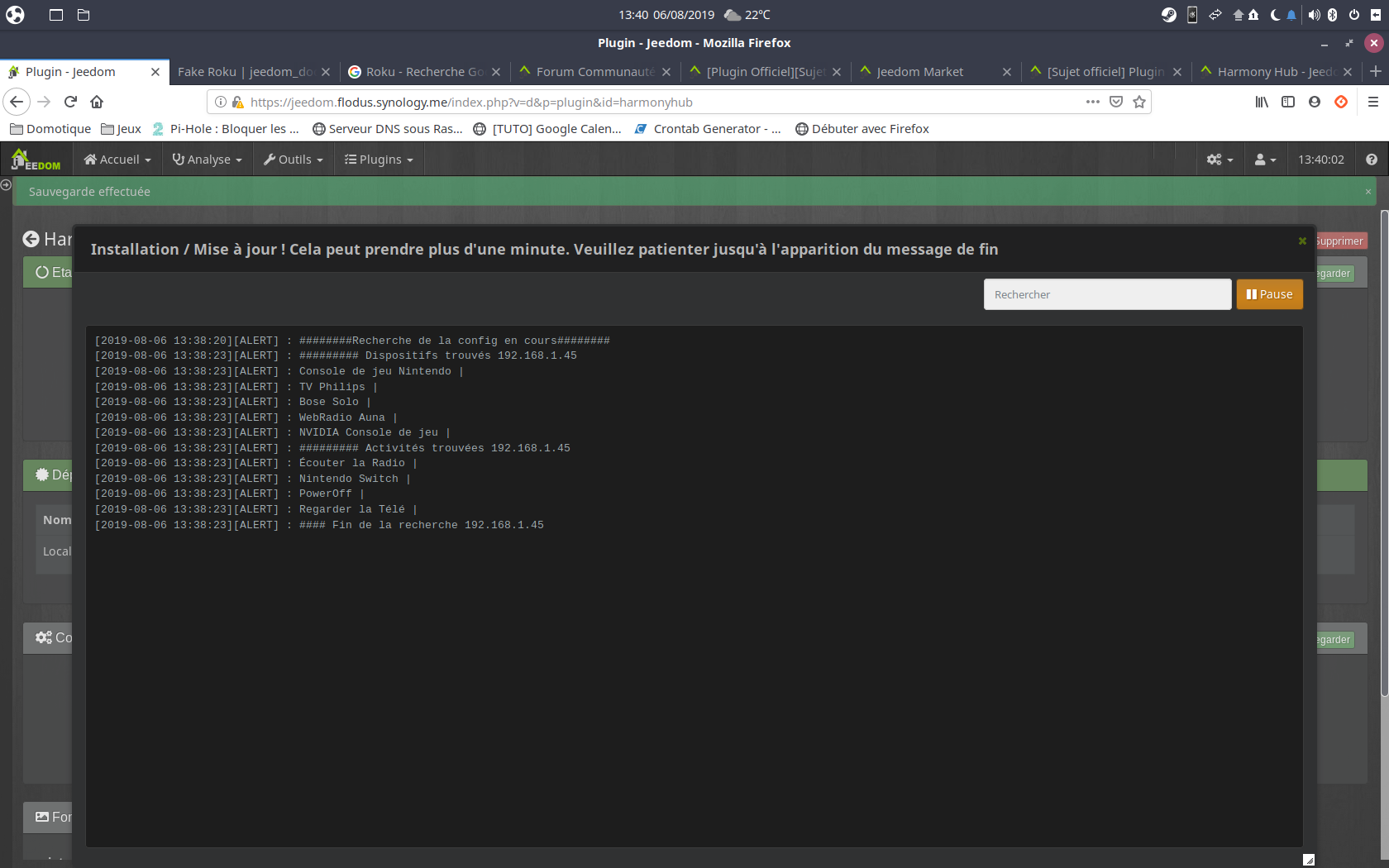Expand the left side panel arrow
Viewport: 1389px width, 868px height.
6,185
